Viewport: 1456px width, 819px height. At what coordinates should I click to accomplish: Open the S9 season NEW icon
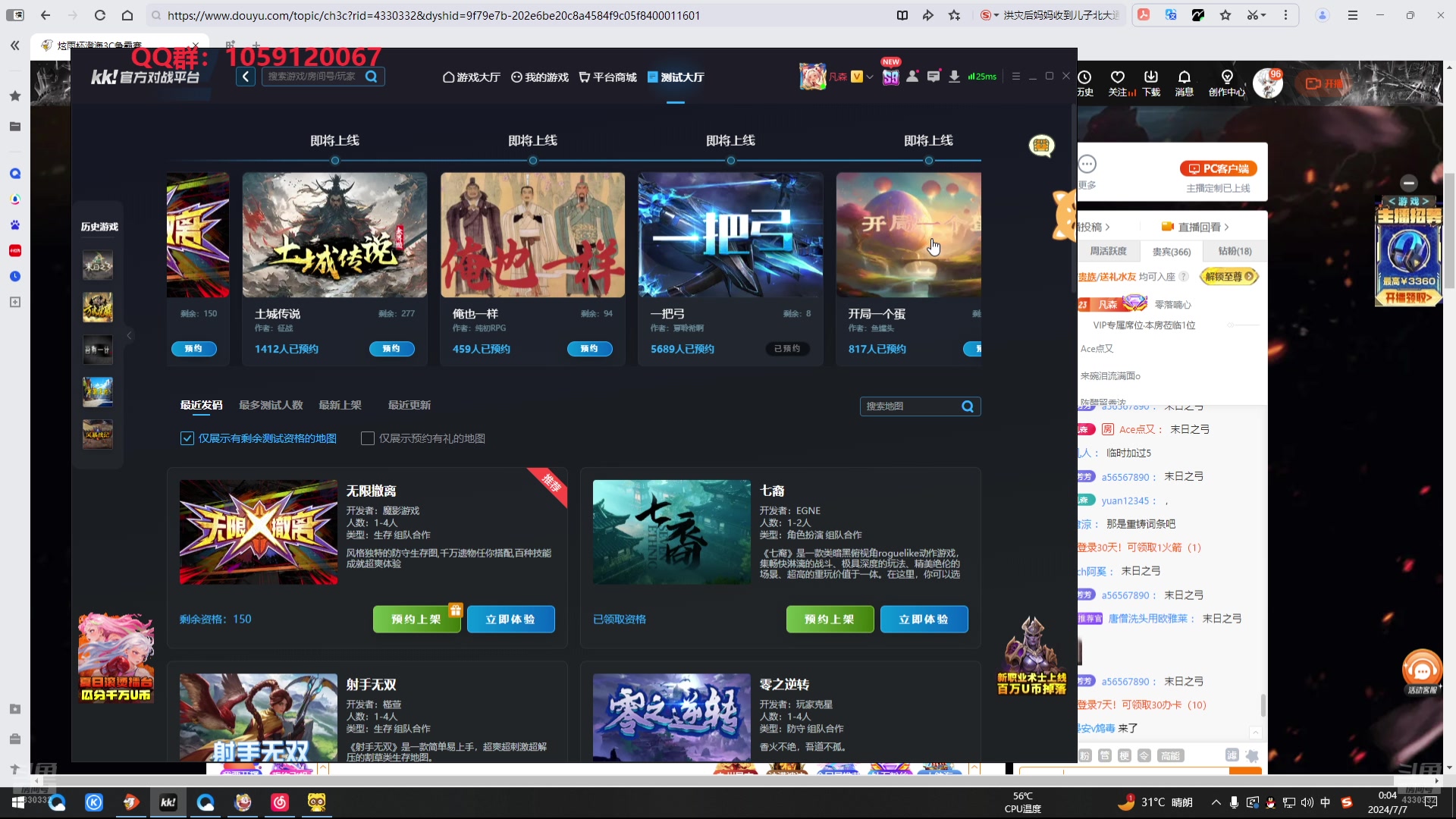890,77
